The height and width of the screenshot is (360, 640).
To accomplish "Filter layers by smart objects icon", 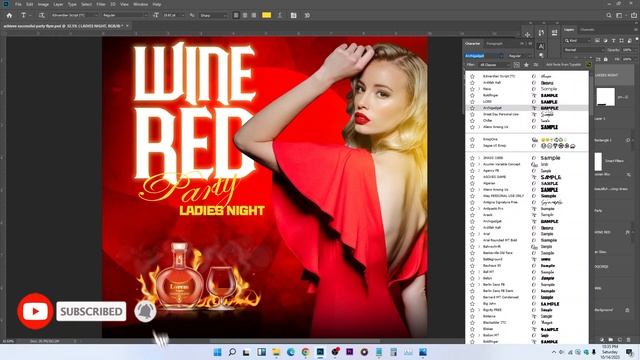I will 629,40.
